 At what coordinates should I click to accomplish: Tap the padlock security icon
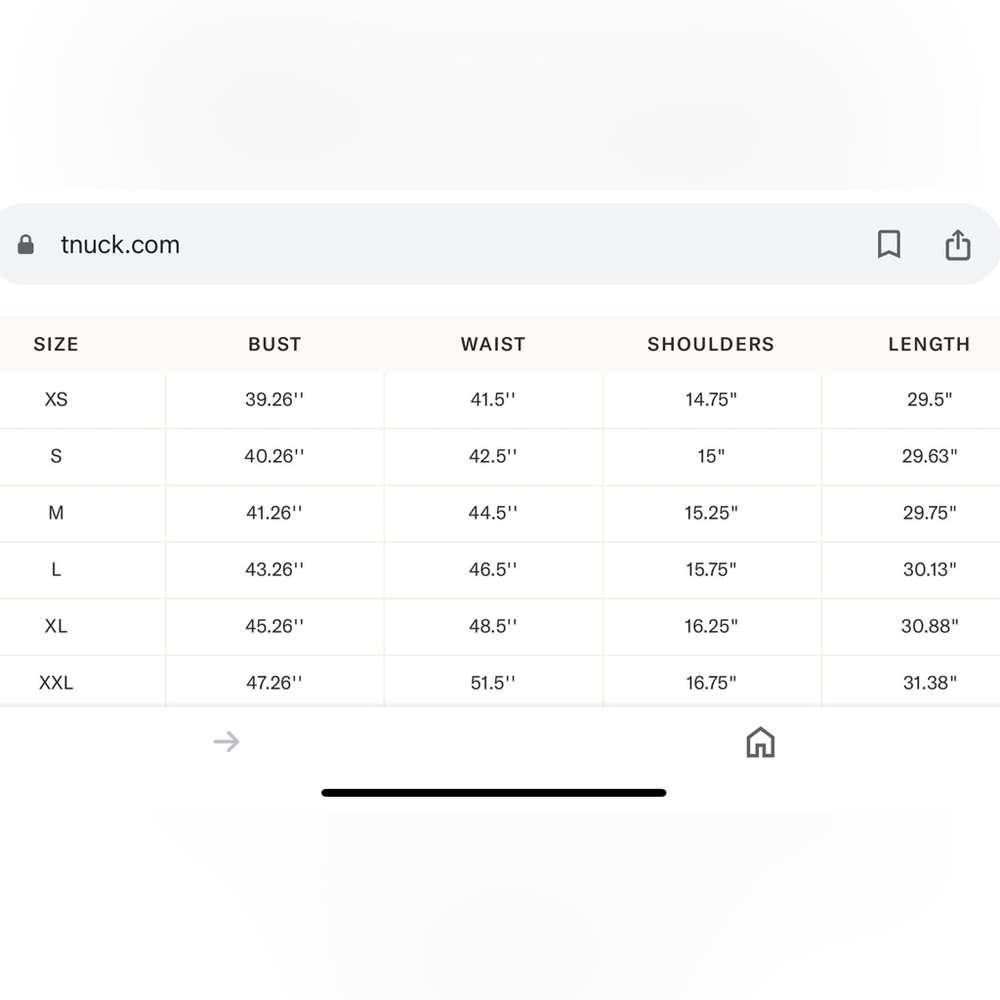[x=26, y=244]
